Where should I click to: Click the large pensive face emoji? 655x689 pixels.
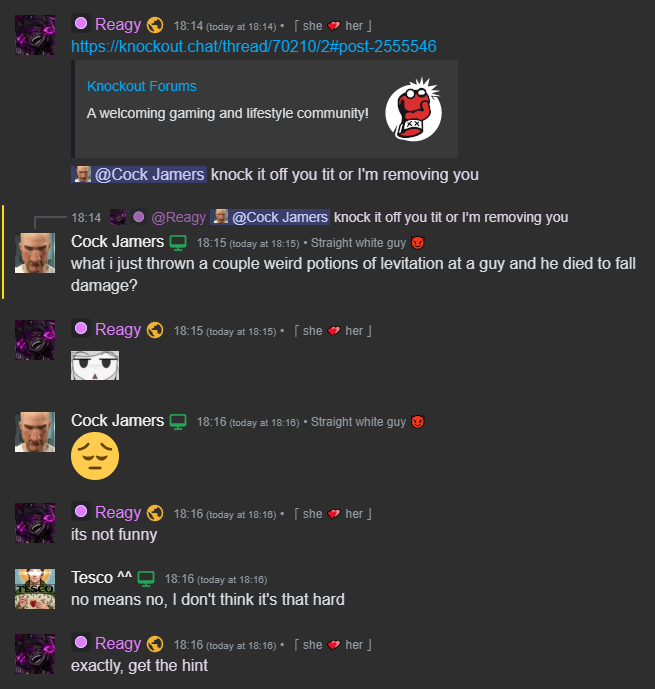click(x=95, y=456)
